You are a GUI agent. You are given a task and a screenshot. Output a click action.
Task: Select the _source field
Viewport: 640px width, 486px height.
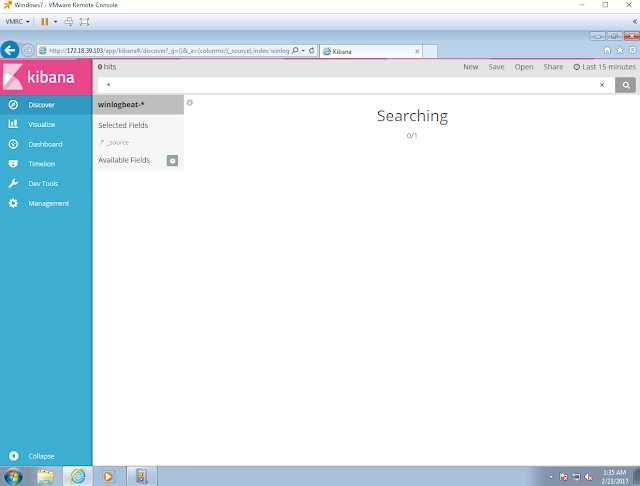pyautogui.click(x=118, y=142)
